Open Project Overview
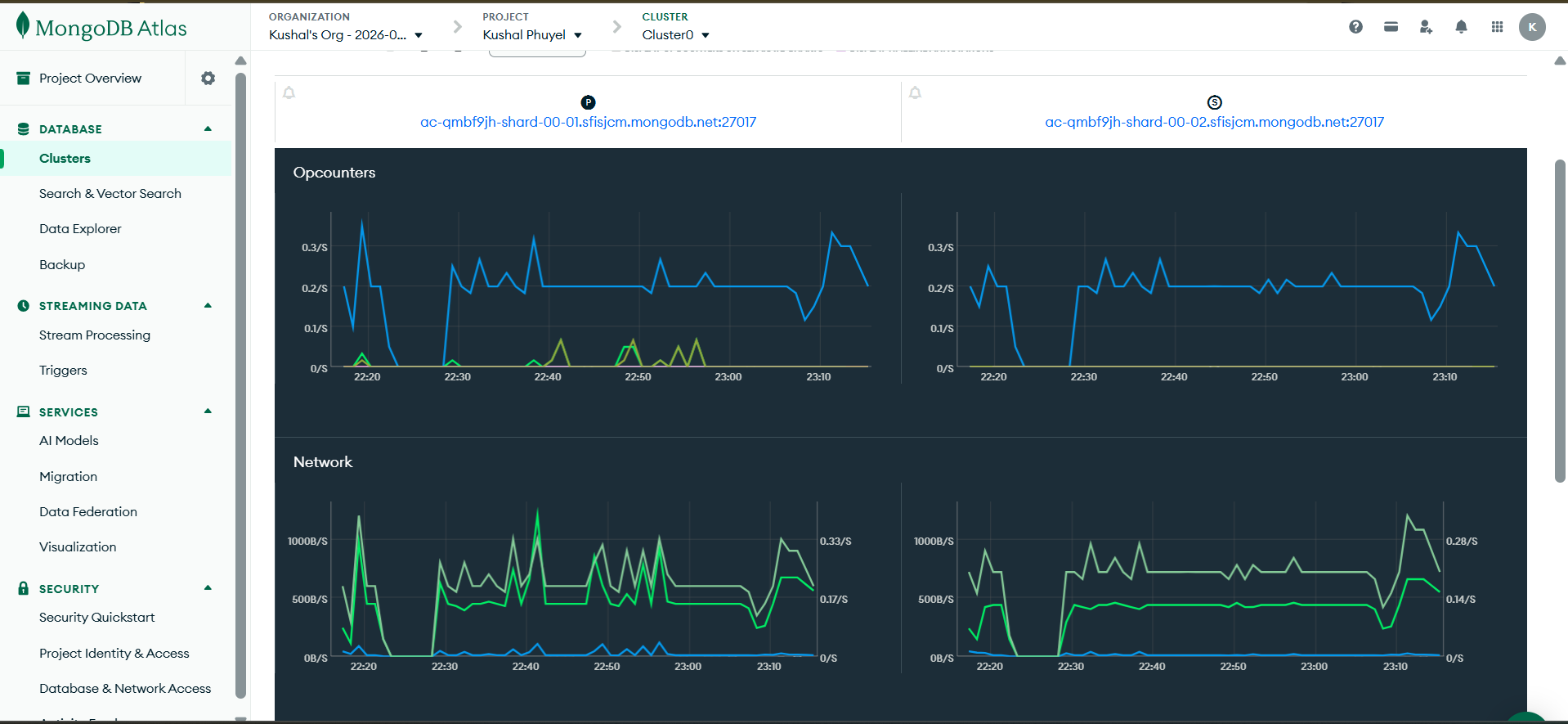The image size is (1568, 724). pyautogui.click(x=90, y=79)
